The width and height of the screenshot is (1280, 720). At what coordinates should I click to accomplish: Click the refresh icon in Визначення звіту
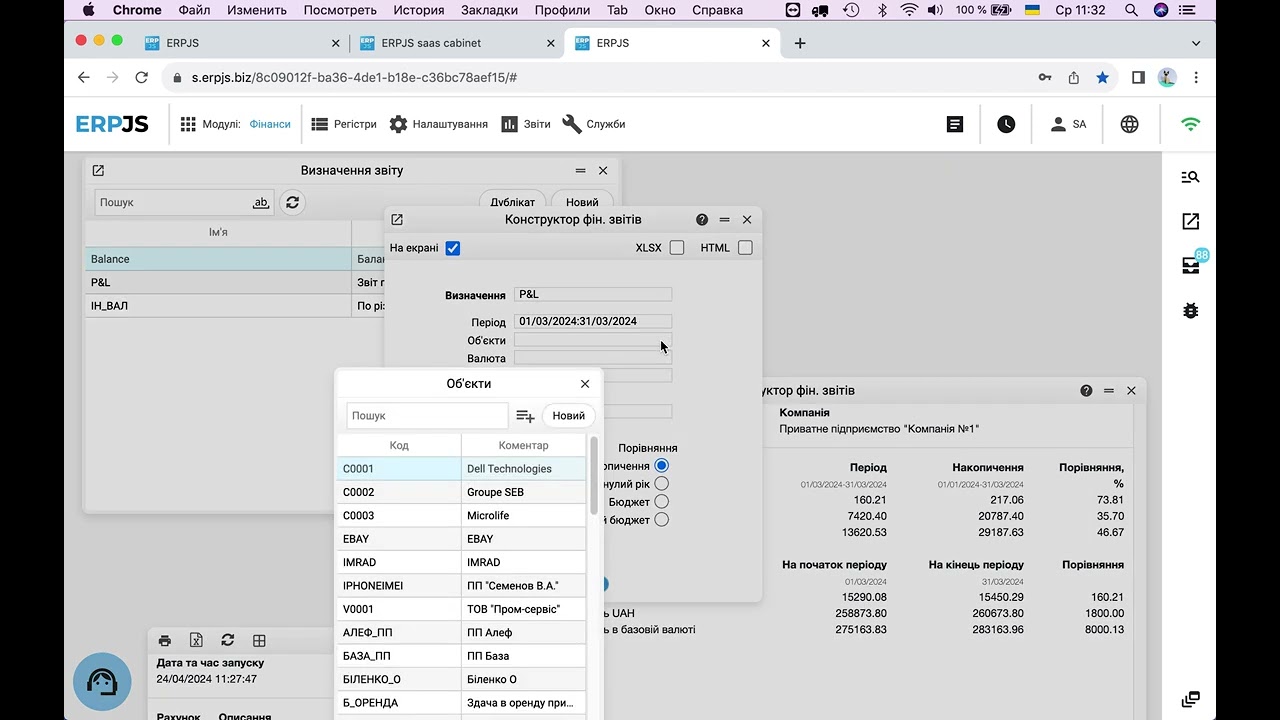292,202
